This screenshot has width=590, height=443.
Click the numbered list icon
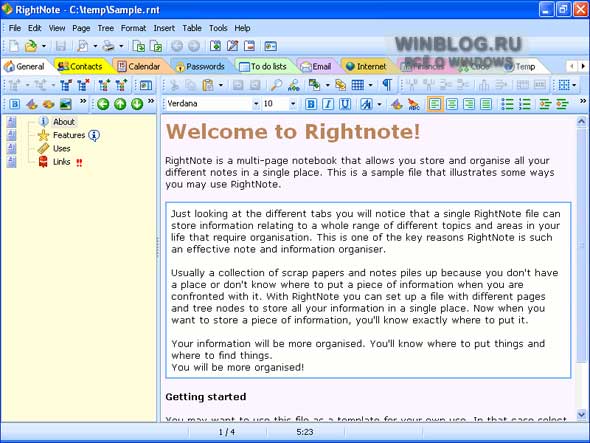coord(525,104)
